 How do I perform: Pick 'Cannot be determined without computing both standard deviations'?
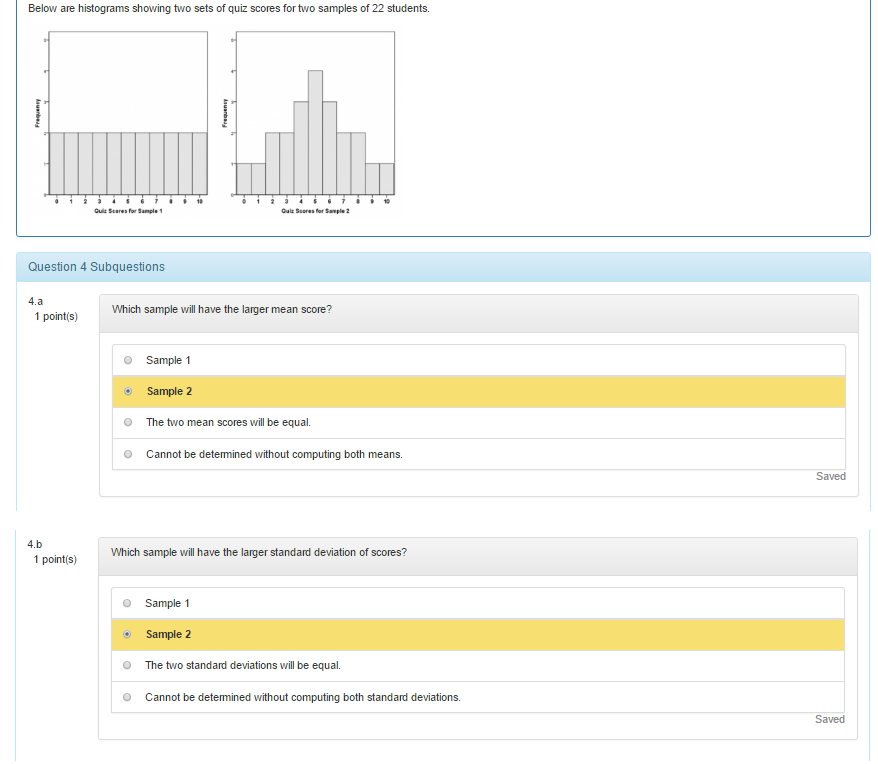[x=127, y=697]
